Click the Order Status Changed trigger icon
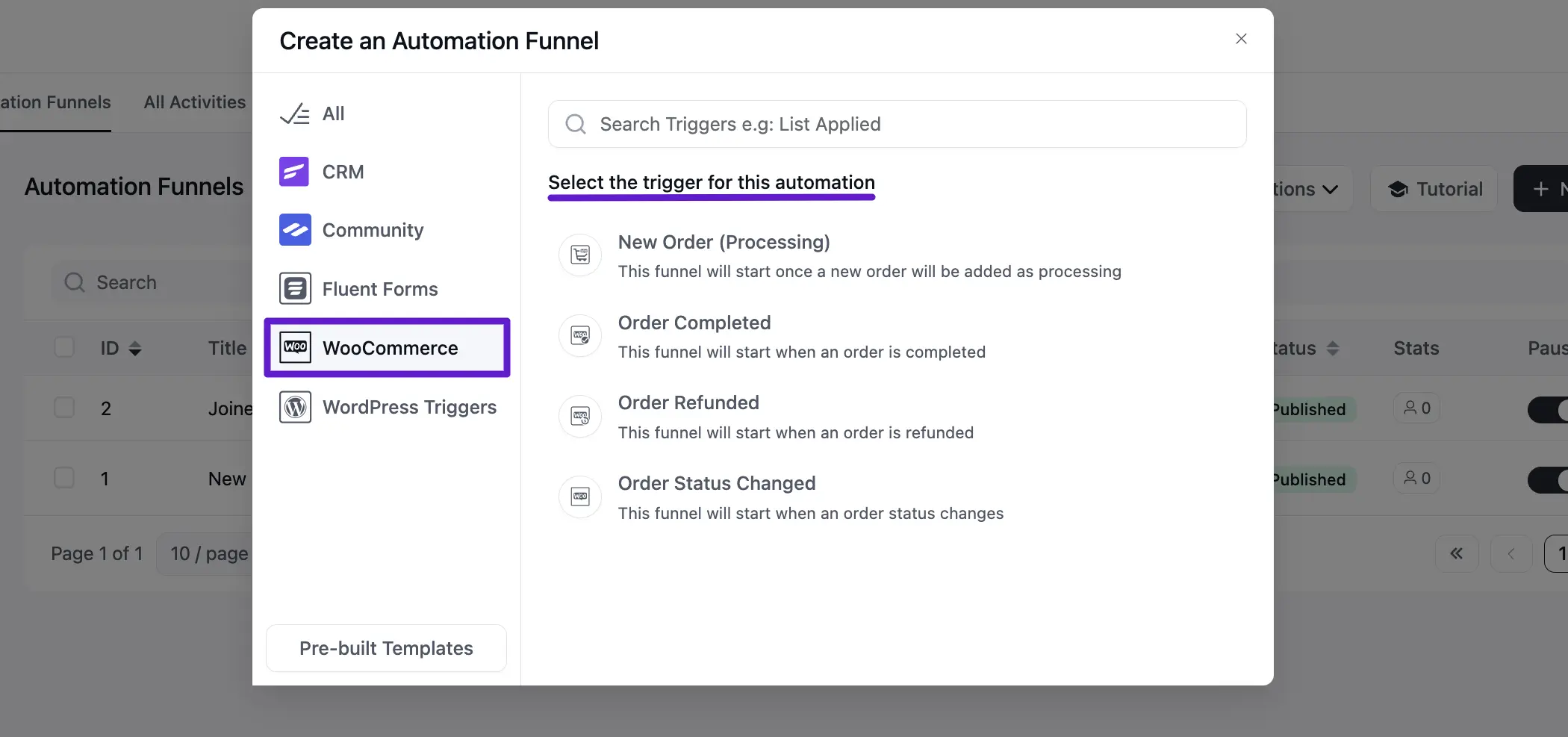The image size is (1568, 737). click(x=580, y=497)
